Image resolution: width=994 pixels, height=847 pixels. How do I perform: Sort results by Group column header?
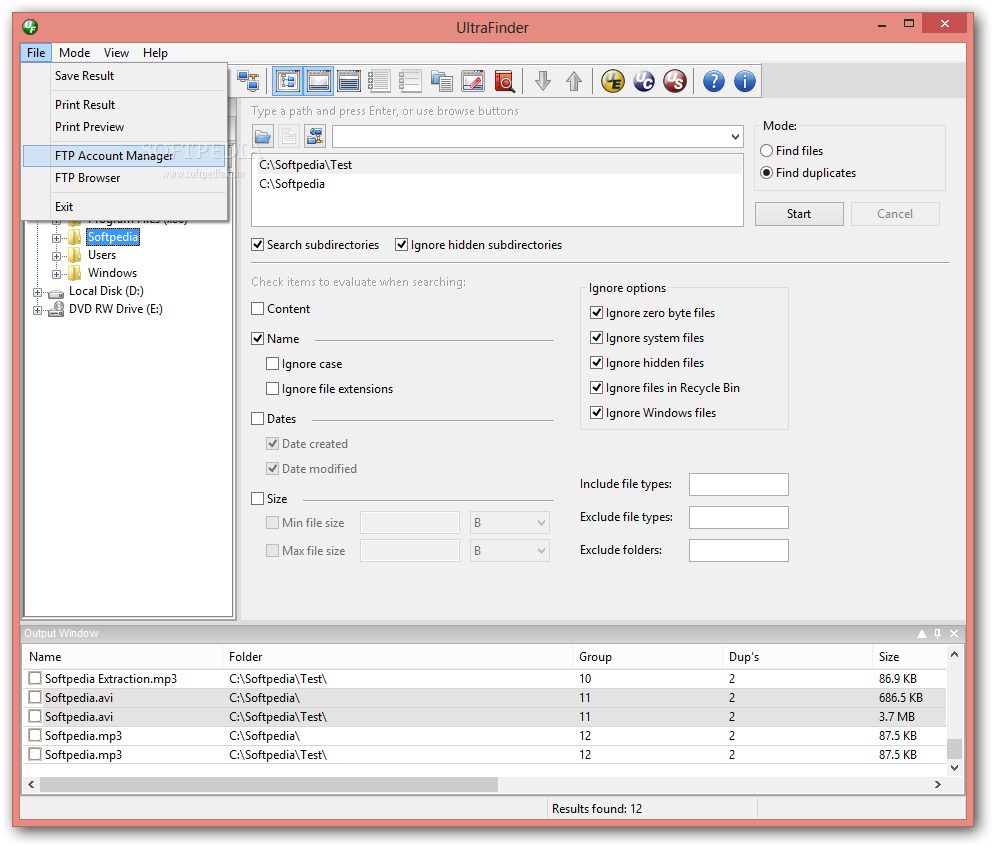647,657
